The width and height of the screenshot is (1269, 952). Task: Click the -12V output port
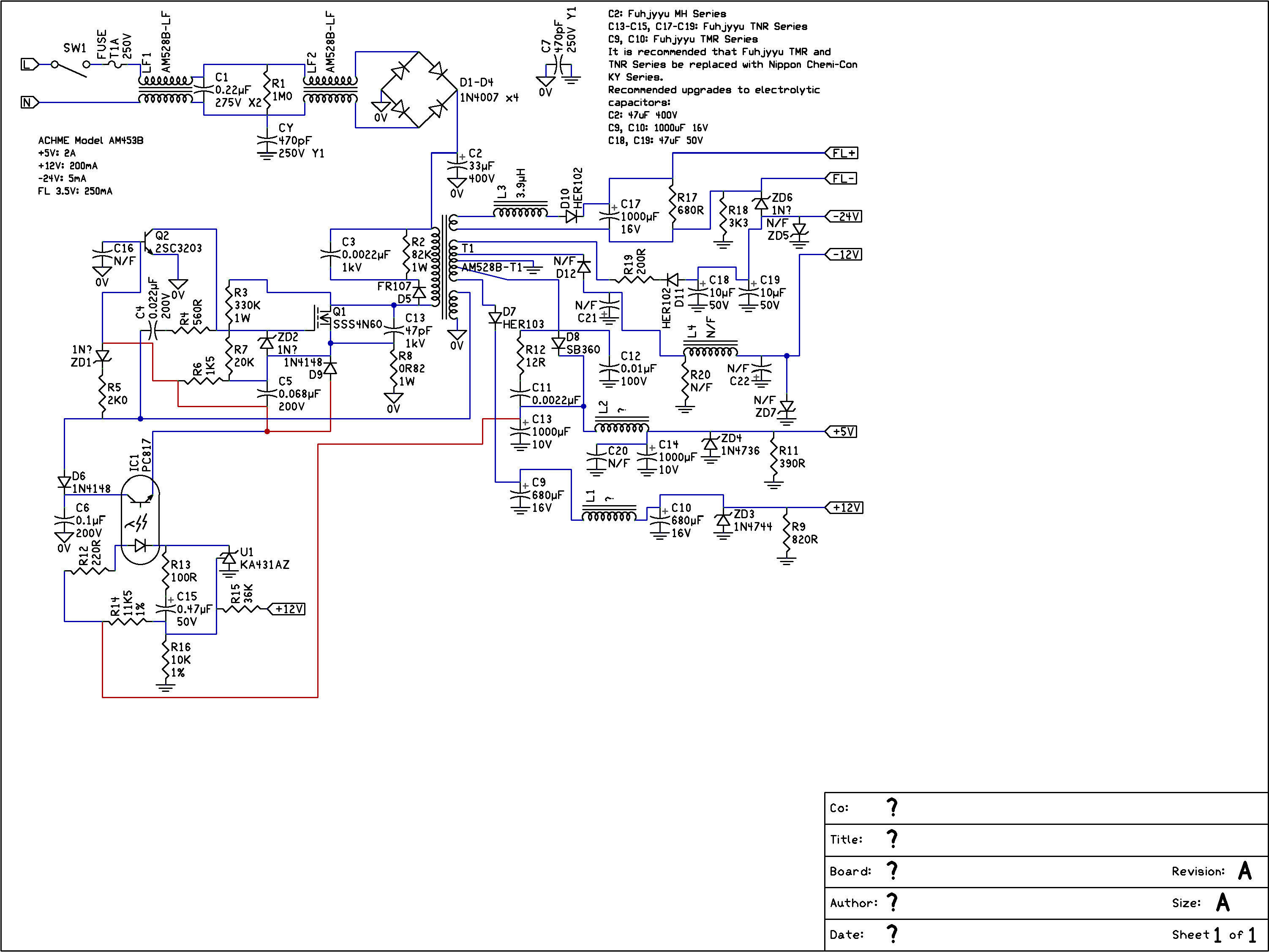pos(843,255)
